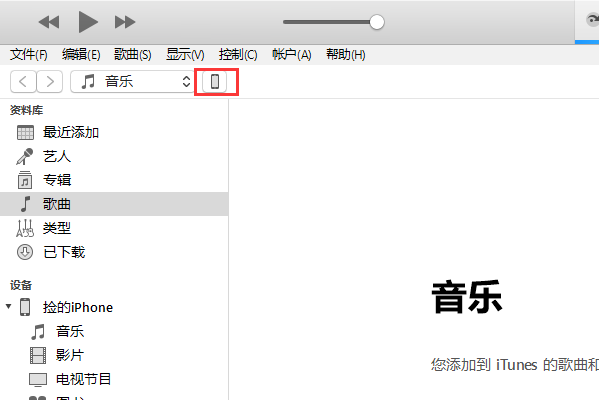The image size is (599, 400).
Task: Go back with the left arrow button
Action: [23, 81]
